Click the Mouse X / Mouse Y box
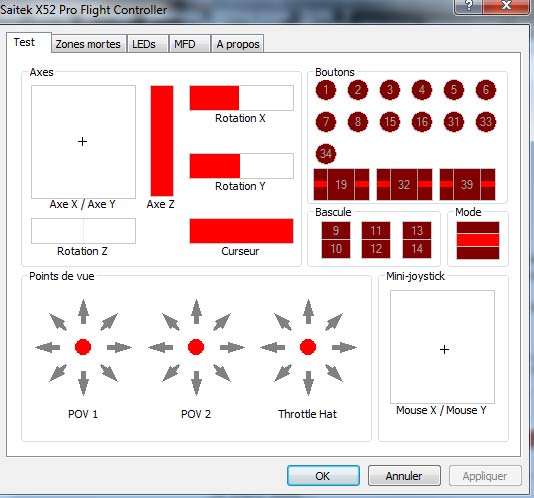Screen dimensions: 534x498 click(x=442, y=347)
